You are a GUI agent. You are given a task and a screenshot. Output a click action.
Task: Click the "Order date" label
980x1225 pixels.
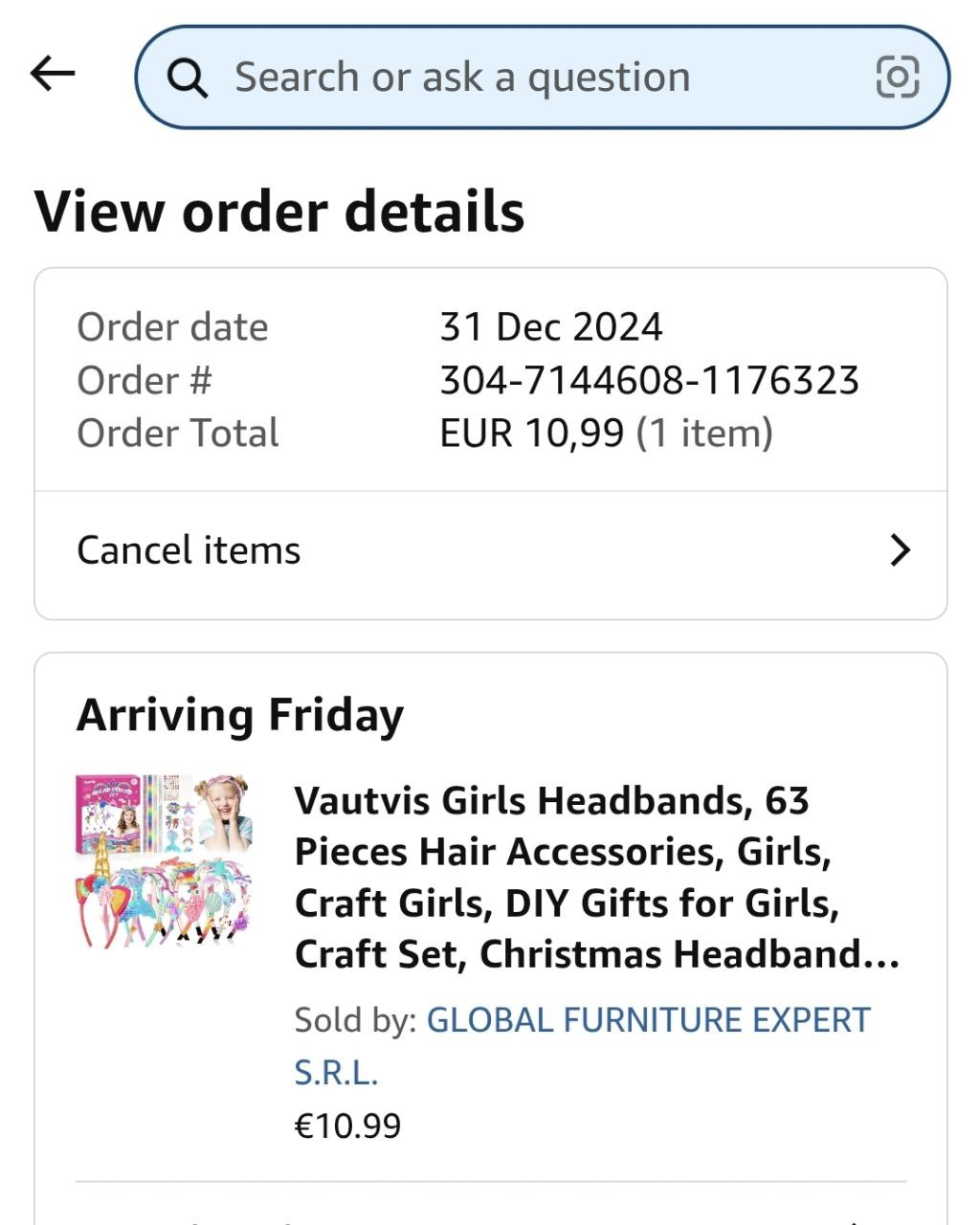point(172,327)
